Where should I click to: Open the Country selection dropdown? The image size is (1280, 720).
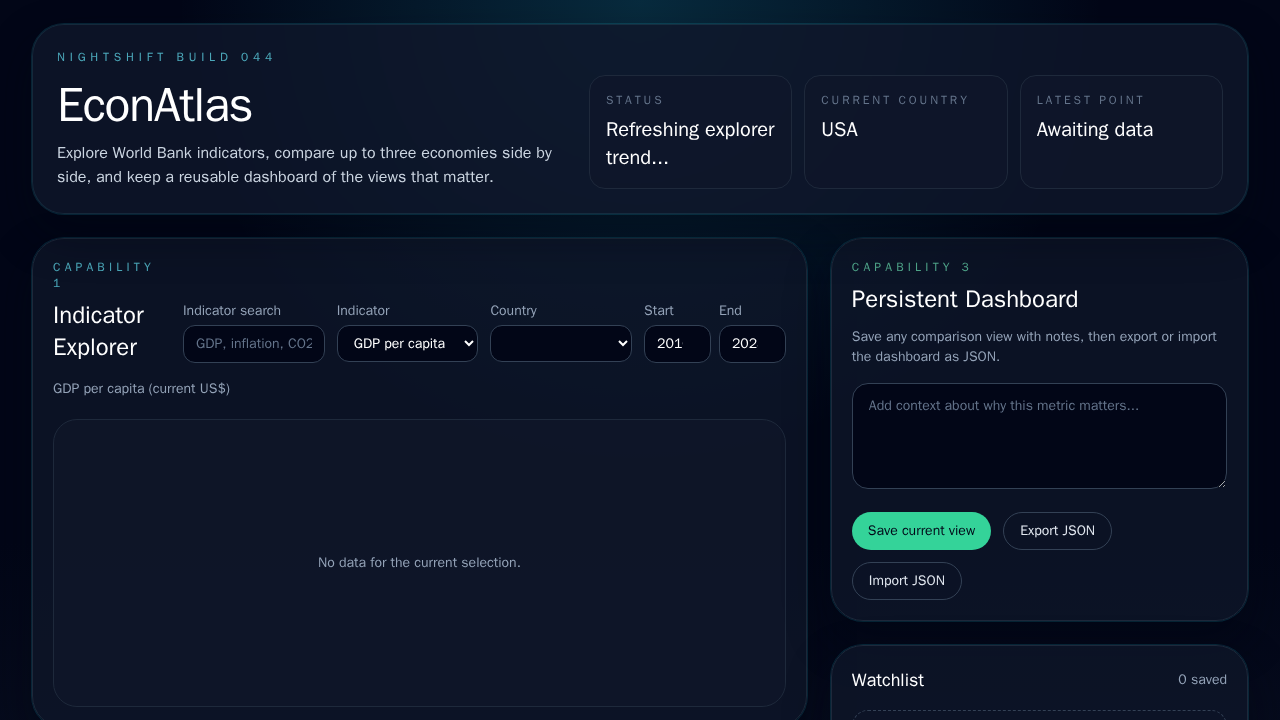[560, 343]
